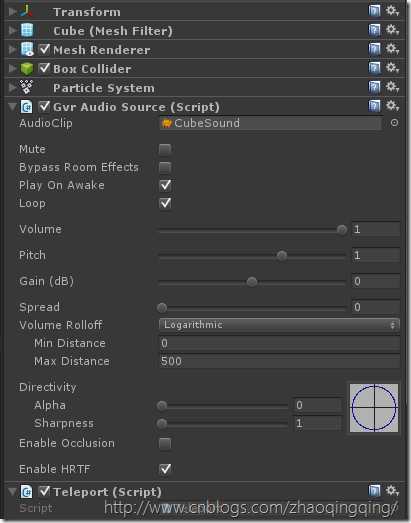Image resolution: width=411 pixels, height=523 pixels.
Task: Open the Volume Rolloff Logarithmic dropdown
Action: 279,325
